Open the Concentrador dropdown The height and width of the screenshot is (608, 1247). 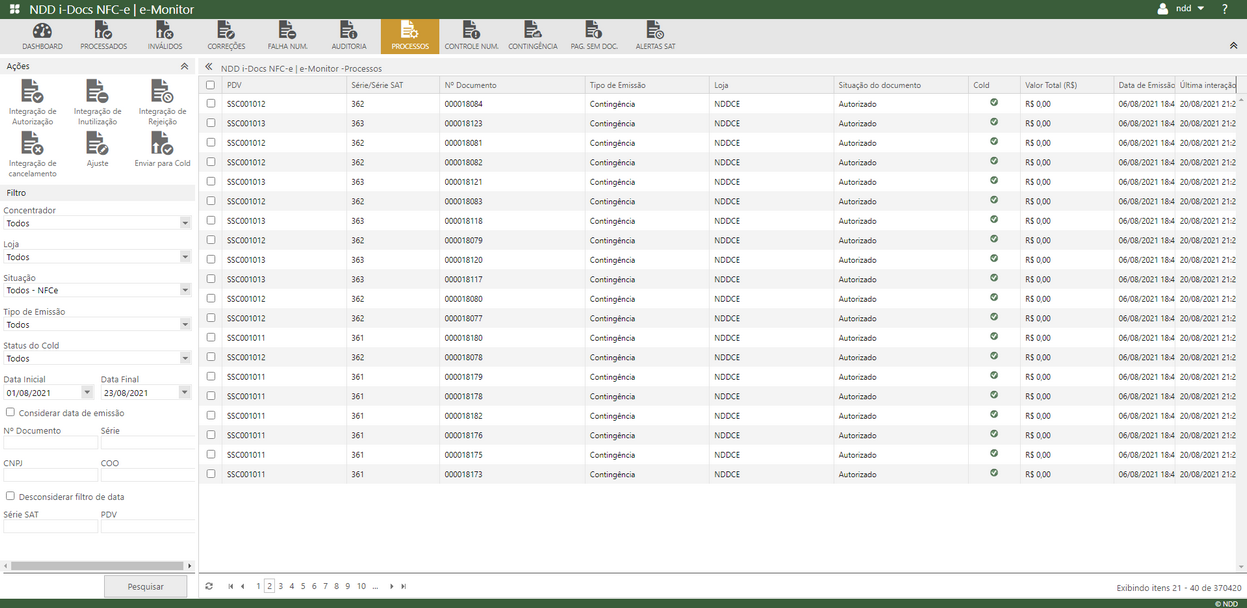coord(96,223)
